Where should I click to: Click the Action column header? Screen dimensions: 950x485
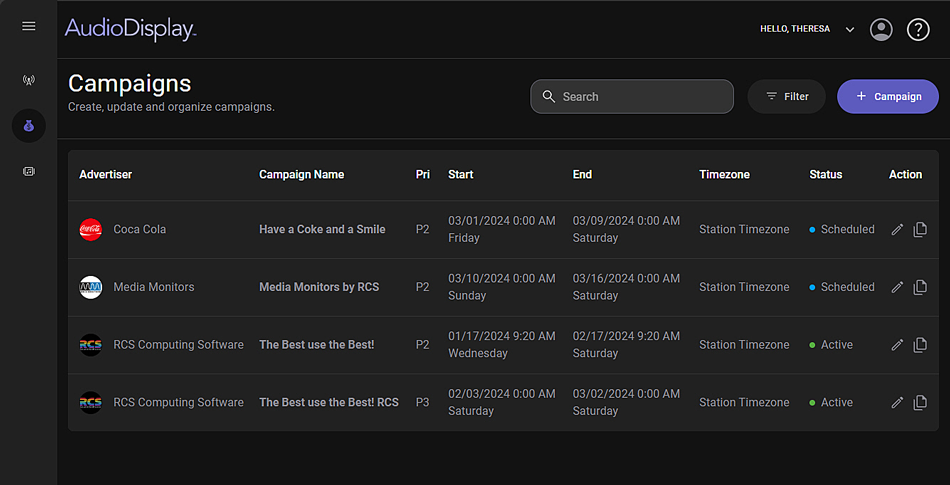pos(906,174)
